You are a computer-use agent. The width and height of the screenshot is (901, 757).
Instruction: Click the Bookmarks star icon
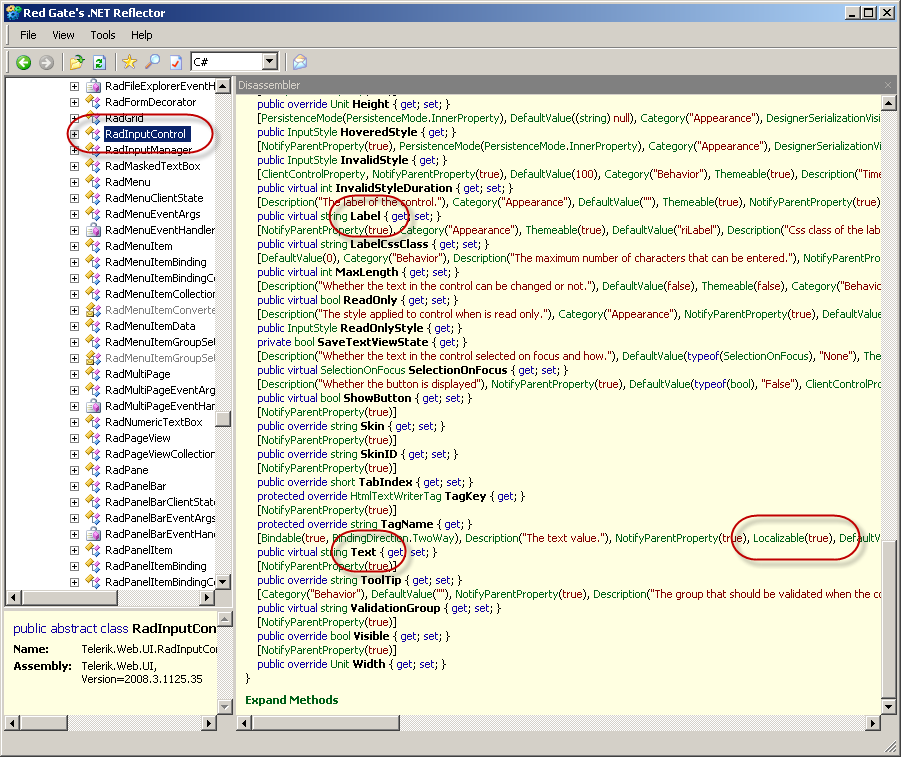(130, 62)
